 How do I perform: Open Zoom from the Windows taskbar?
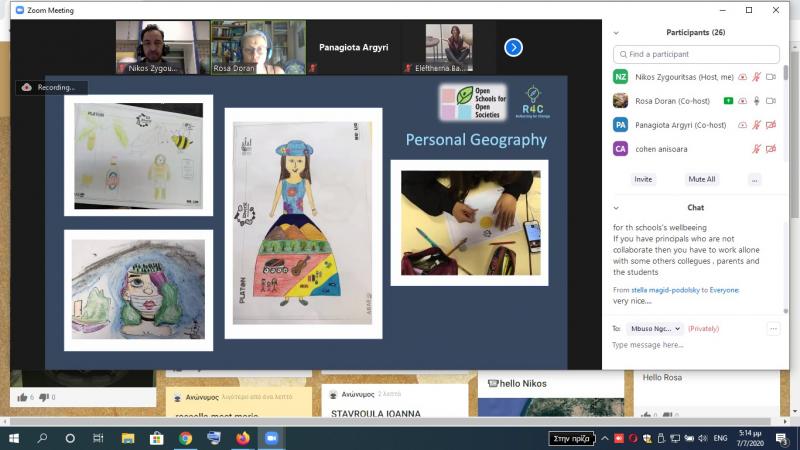click(271, 438)
